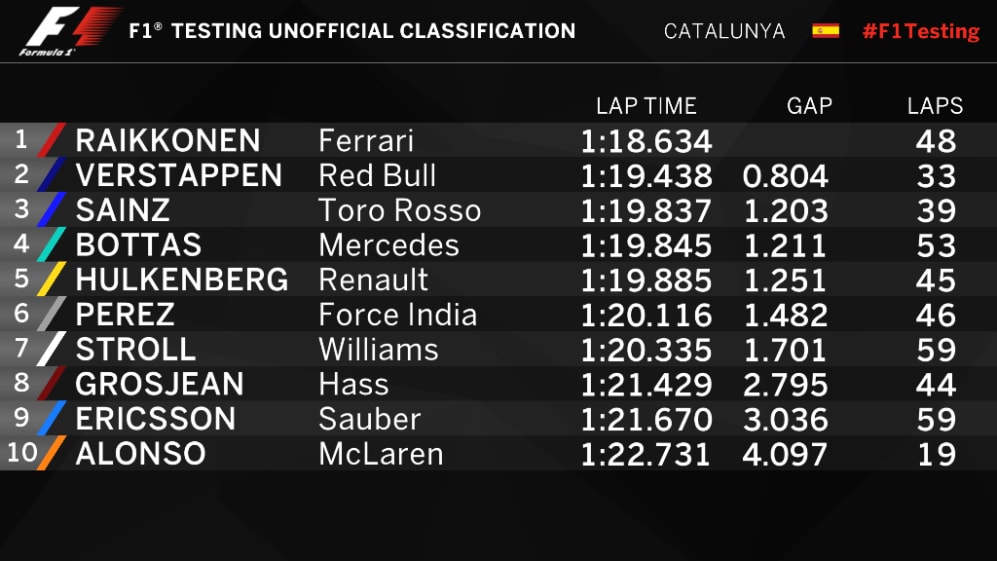Click Sauber's blue stripe beside Ericsson

click(x=51, y=419)
